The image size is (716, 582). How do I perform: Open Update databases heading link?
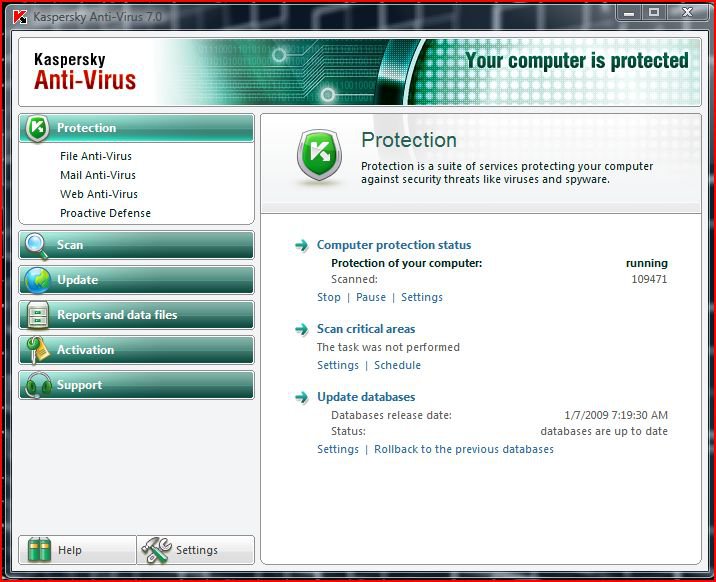tap(366, 397)
